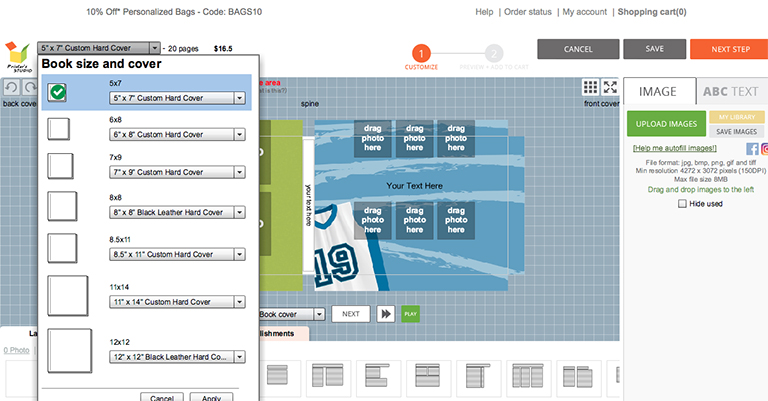Image resolution: width=768 pixels, height=401 pixels.
Task: Open Facebook photo import icon
Action: point(752,149)
